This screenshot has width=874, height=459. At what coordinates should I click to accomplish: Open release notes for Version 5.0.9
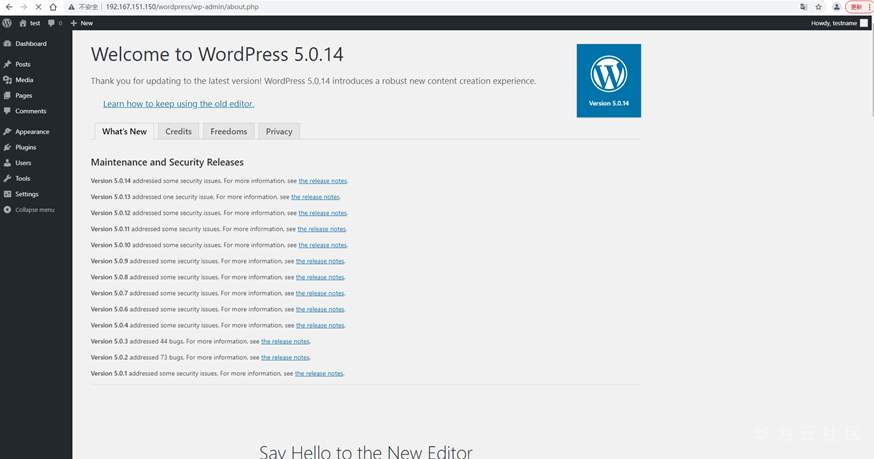[320, 261]
